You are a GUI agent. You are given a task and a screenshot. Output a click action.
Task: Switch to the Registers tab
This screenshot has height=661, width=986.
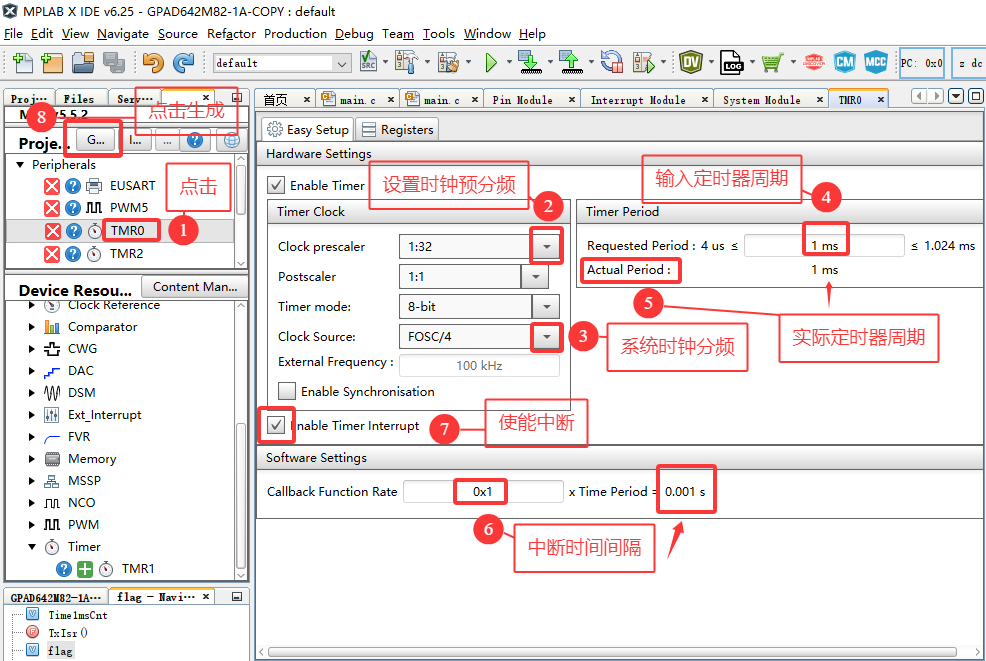tap(397, 130)
